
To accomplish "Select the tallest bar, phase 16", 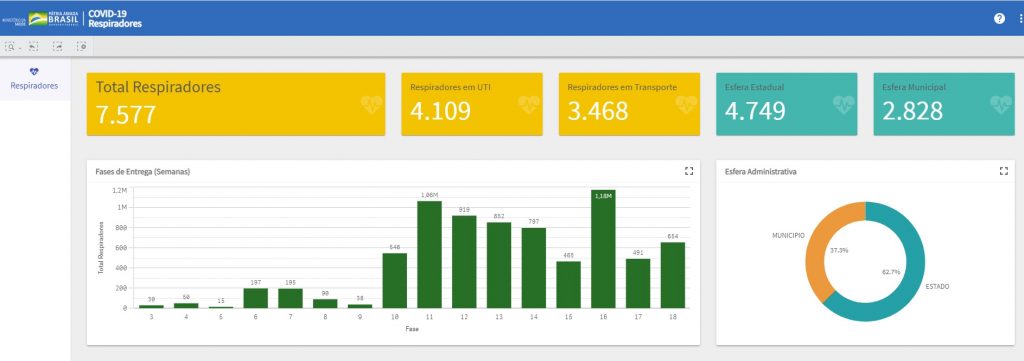I will pos(603,249).
